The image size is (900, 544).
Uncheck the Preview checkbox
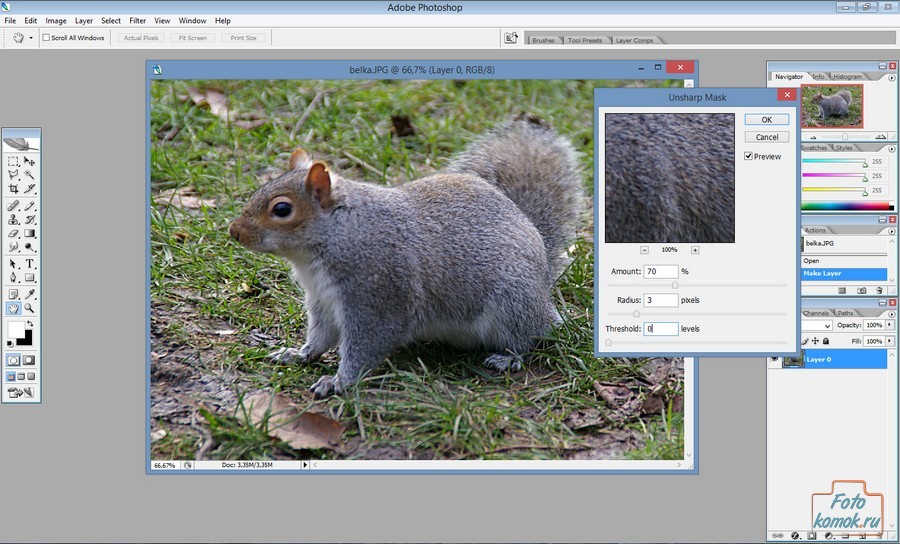(749, 156)
